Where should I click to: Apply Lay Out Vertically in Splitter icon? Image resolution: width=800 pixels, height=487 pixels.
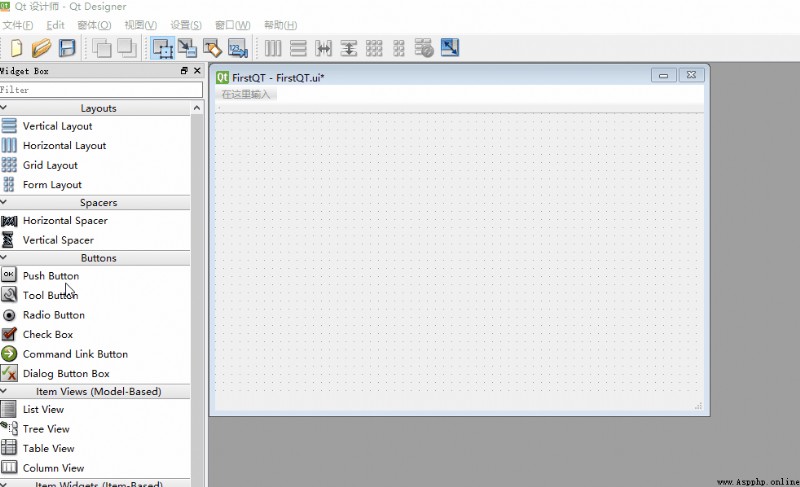point(348,48)
